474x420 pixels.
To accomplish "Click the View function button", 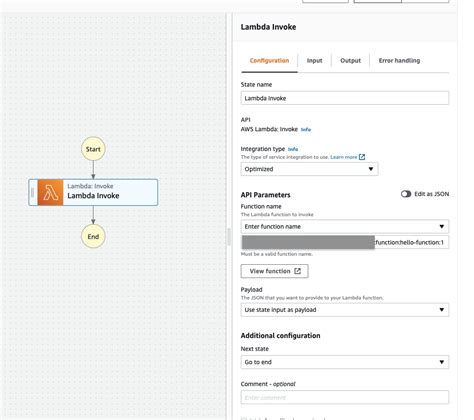I will 275,271.
